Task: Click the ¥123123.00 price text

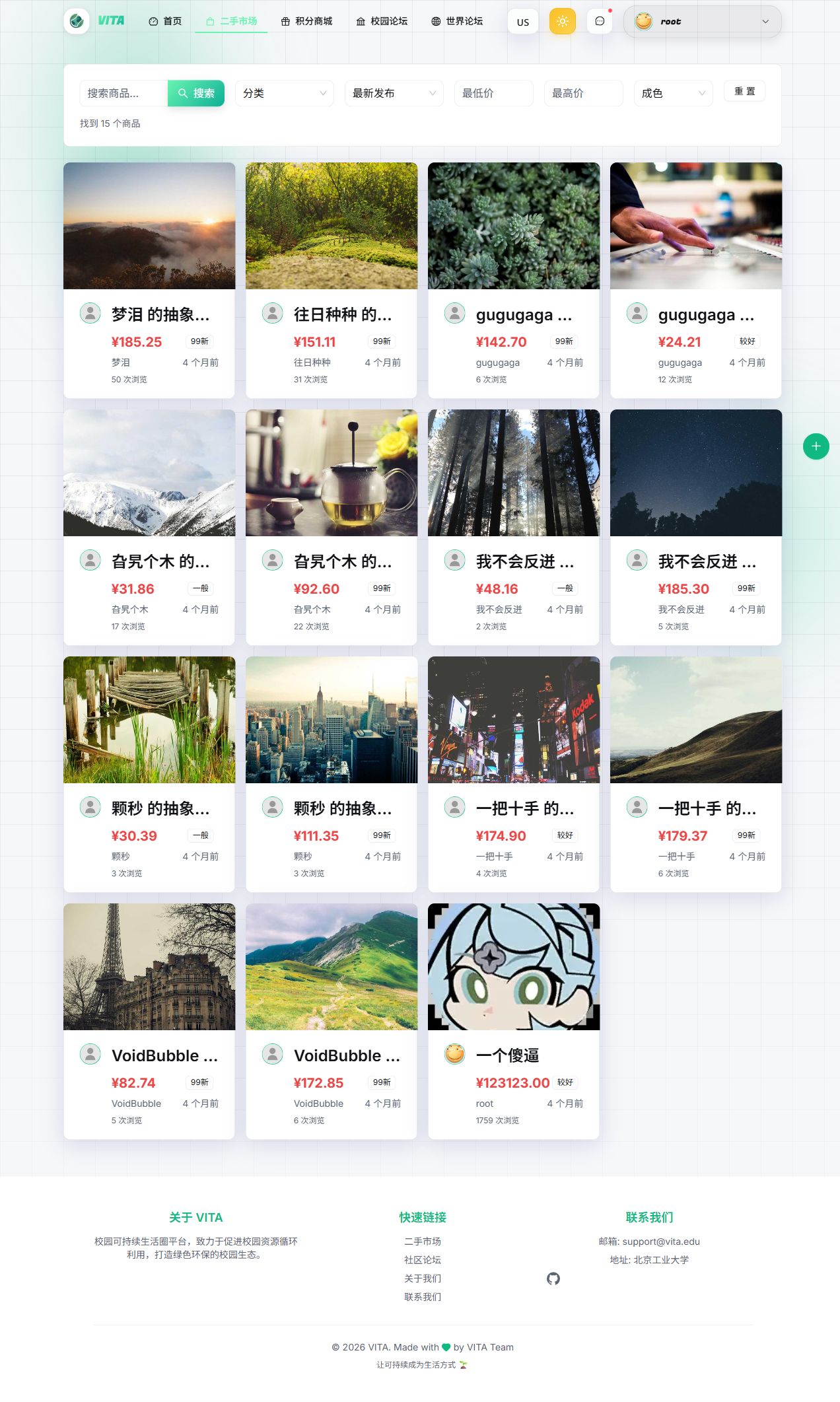Action: coord(512,1083)
